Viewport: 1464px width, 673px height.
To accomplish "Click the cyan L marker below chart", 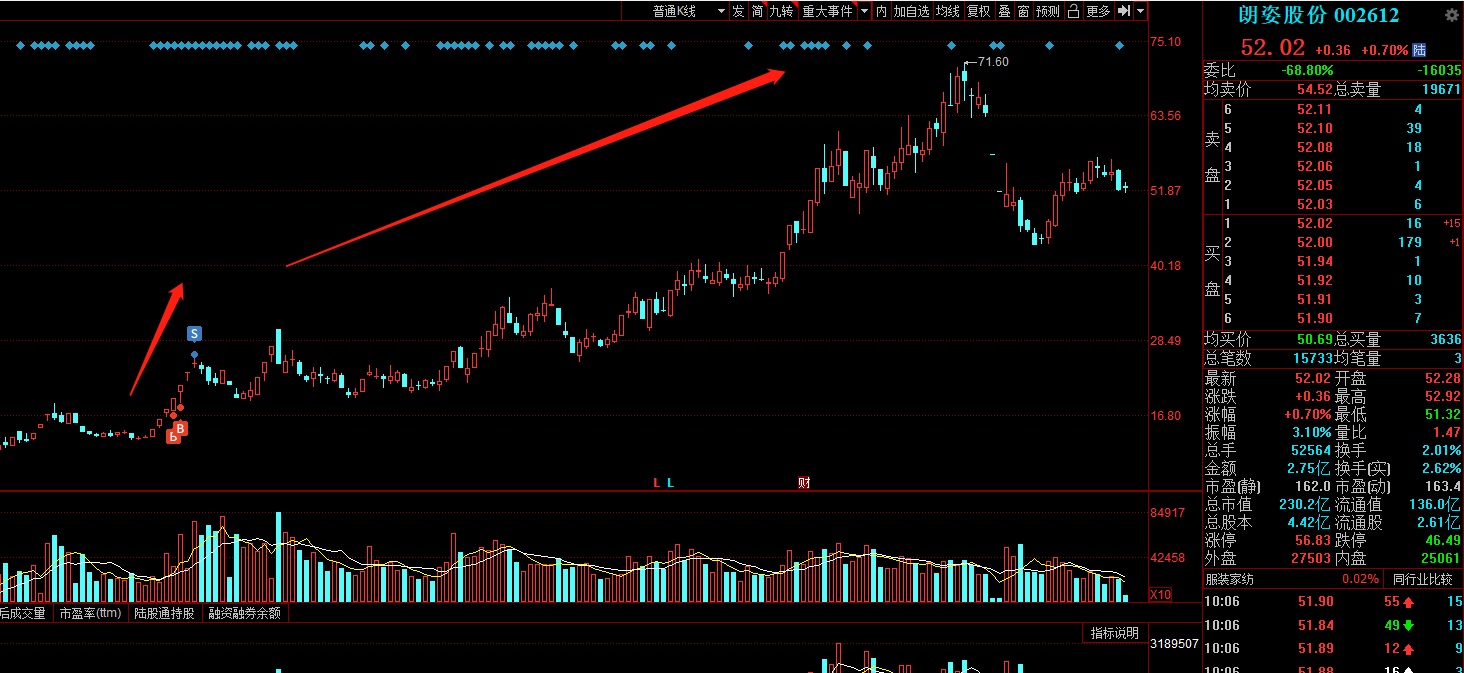I will [671, 483].
